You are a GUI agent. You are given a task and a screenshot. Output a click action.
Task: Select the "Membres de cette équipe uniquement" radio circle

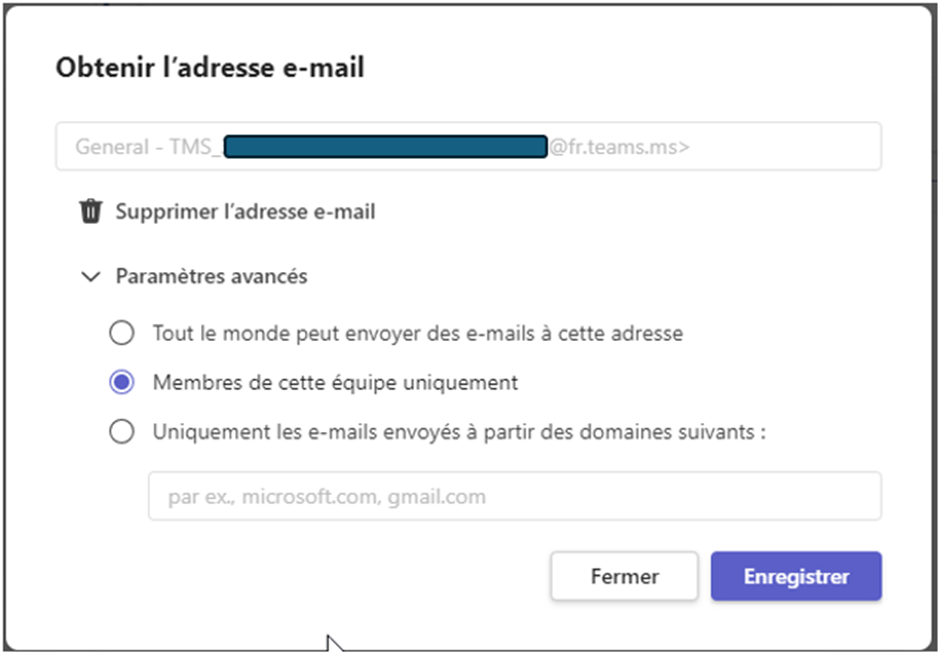click(x=122, y=382)
